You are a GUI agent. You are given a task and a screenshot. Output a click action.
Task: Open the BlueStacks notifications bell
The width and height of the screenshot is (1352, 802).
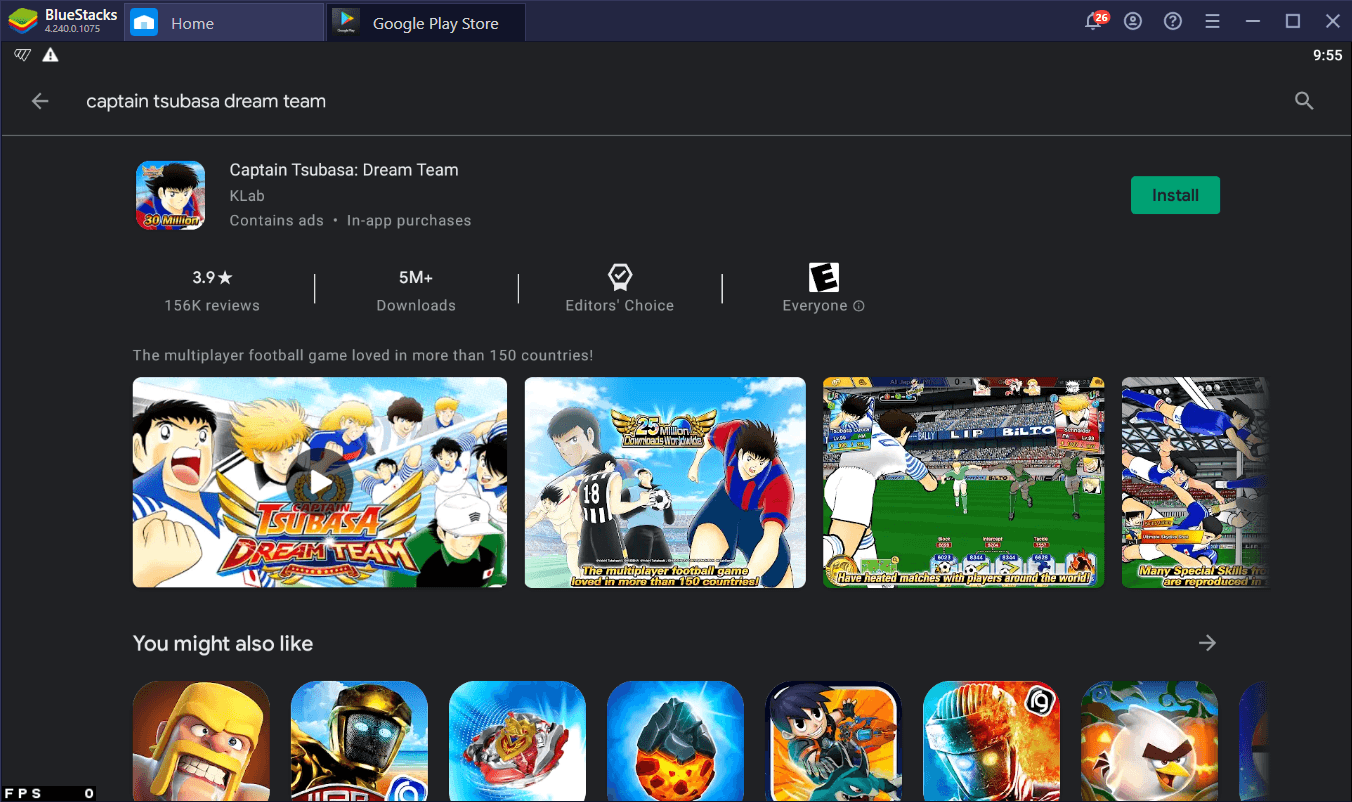pos(1096,21)
